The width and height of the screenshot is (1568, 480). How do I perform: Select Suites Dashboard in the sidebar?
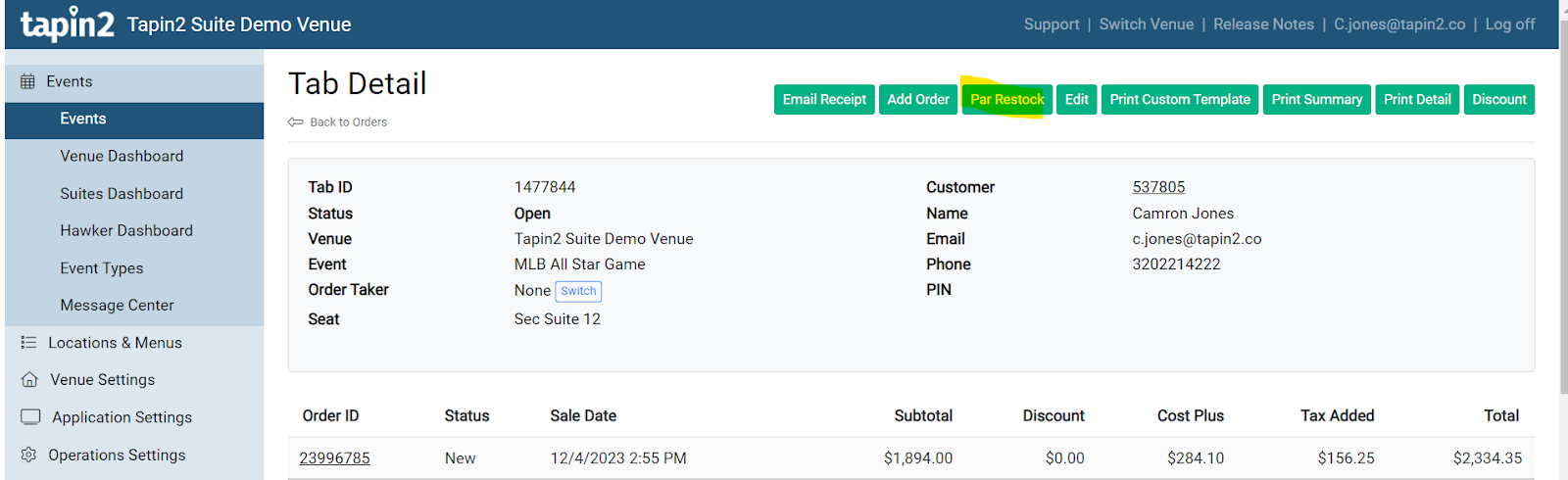[x=122, y=194]
